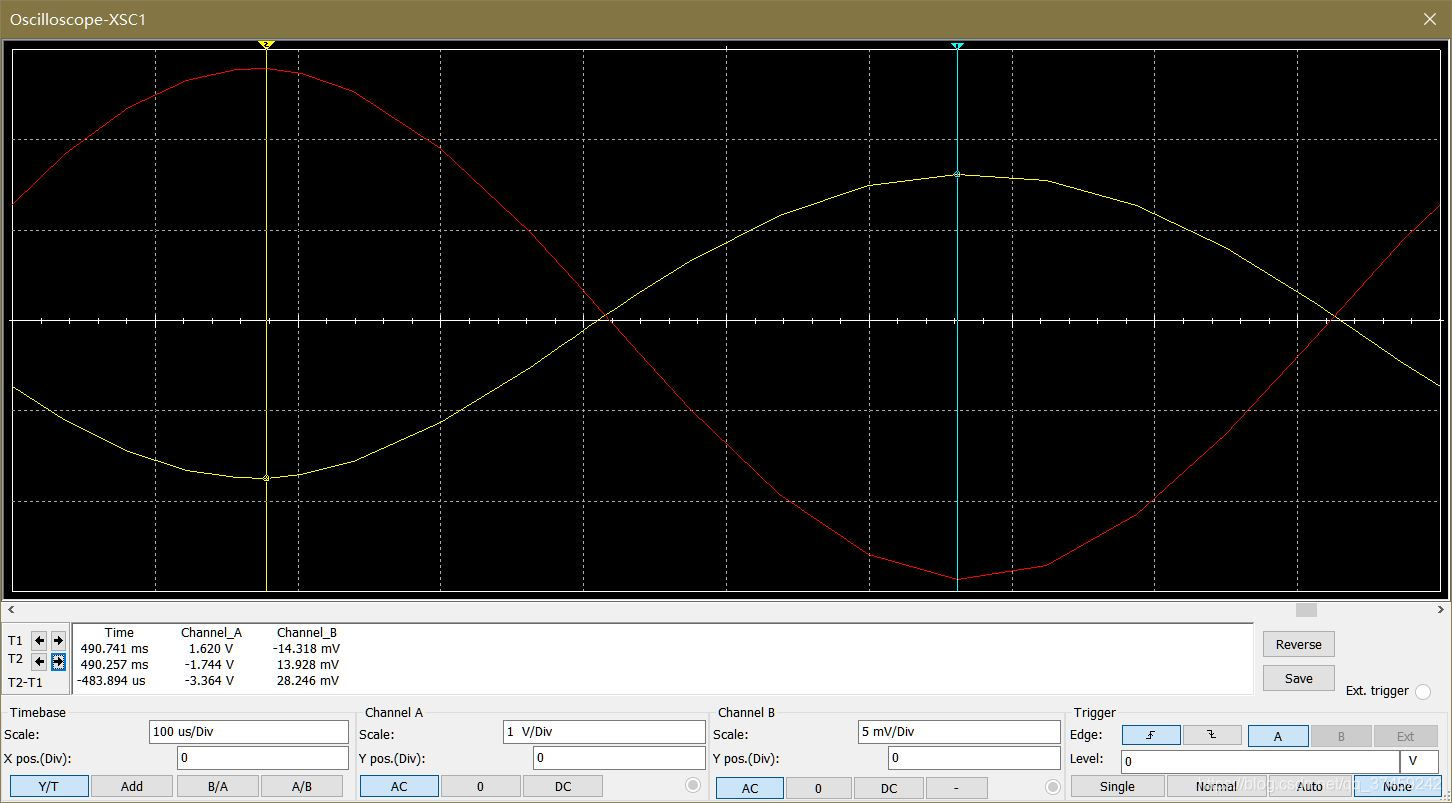Open the trigger level unit V selector
Viewport: 1452px width, 803px height.
[x=1418, y=761]
